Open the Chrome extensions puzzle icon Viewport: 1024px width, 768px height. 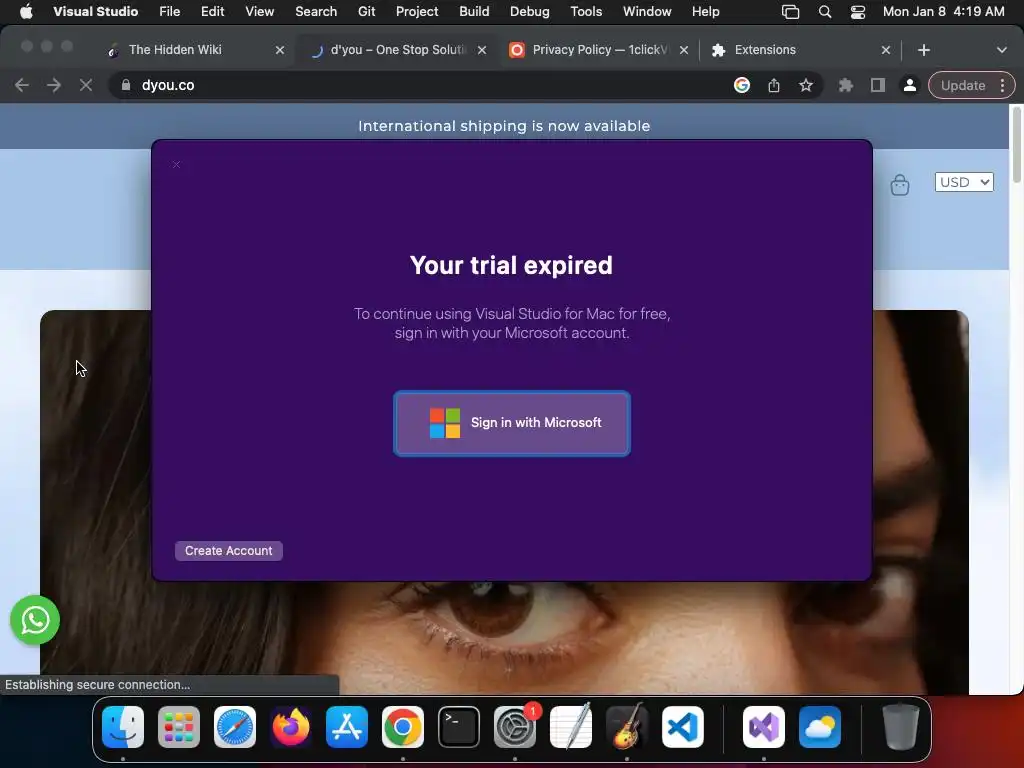point(846,86)
